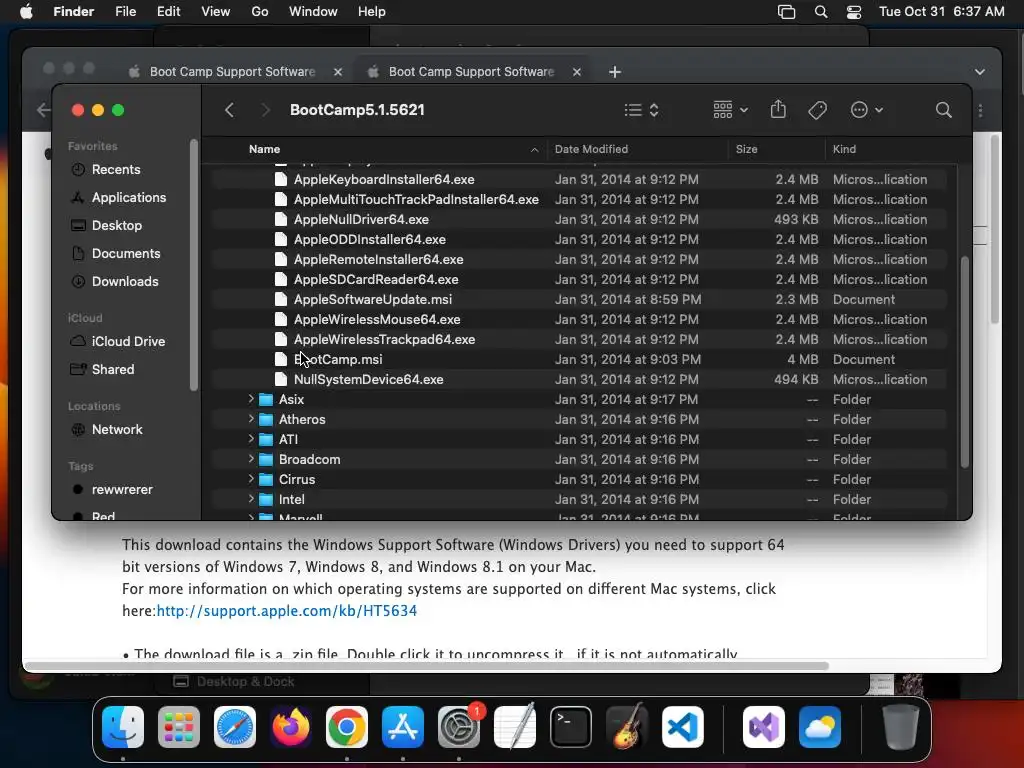This screenshot has height=768, width=1024.
Task: Open Applications in the sidebar
Action: (x=129, y=198)
